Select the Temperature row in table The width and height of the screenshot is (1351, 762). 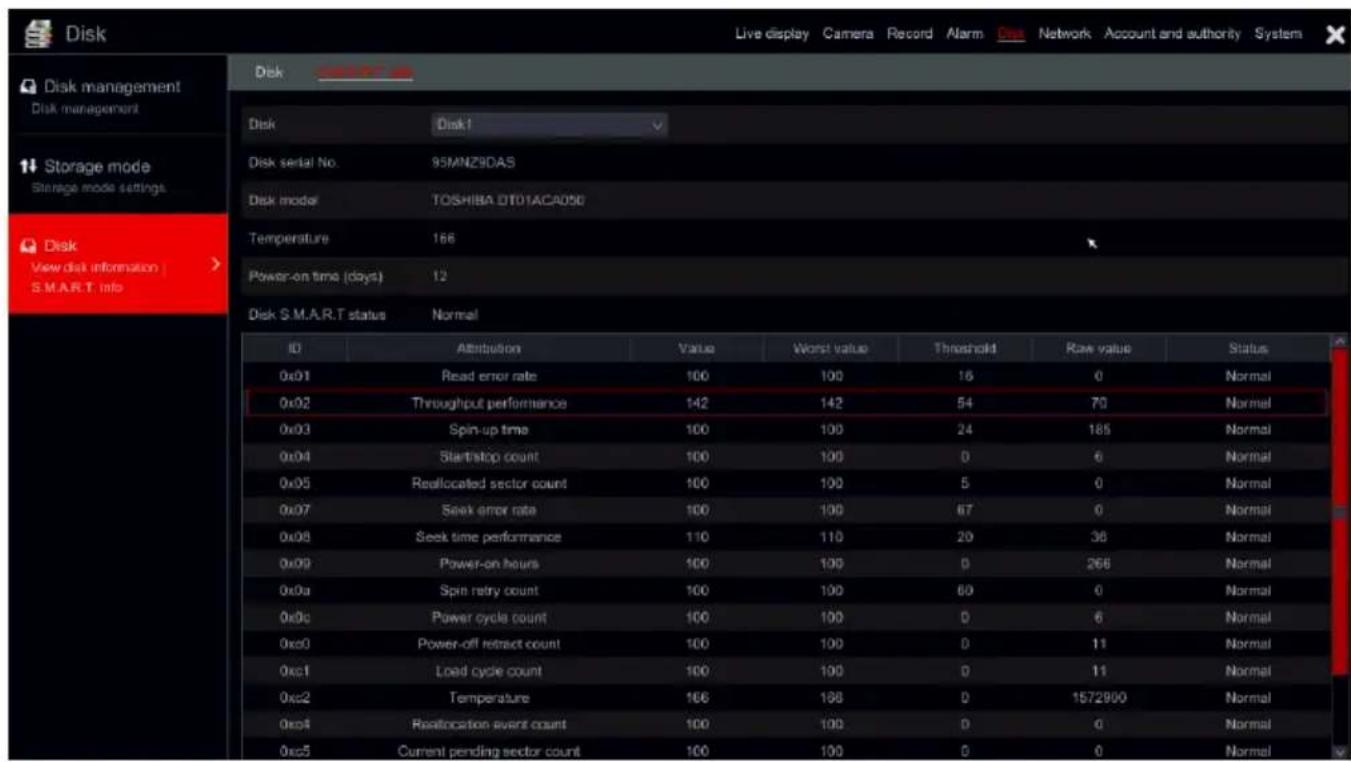(787, 698)
